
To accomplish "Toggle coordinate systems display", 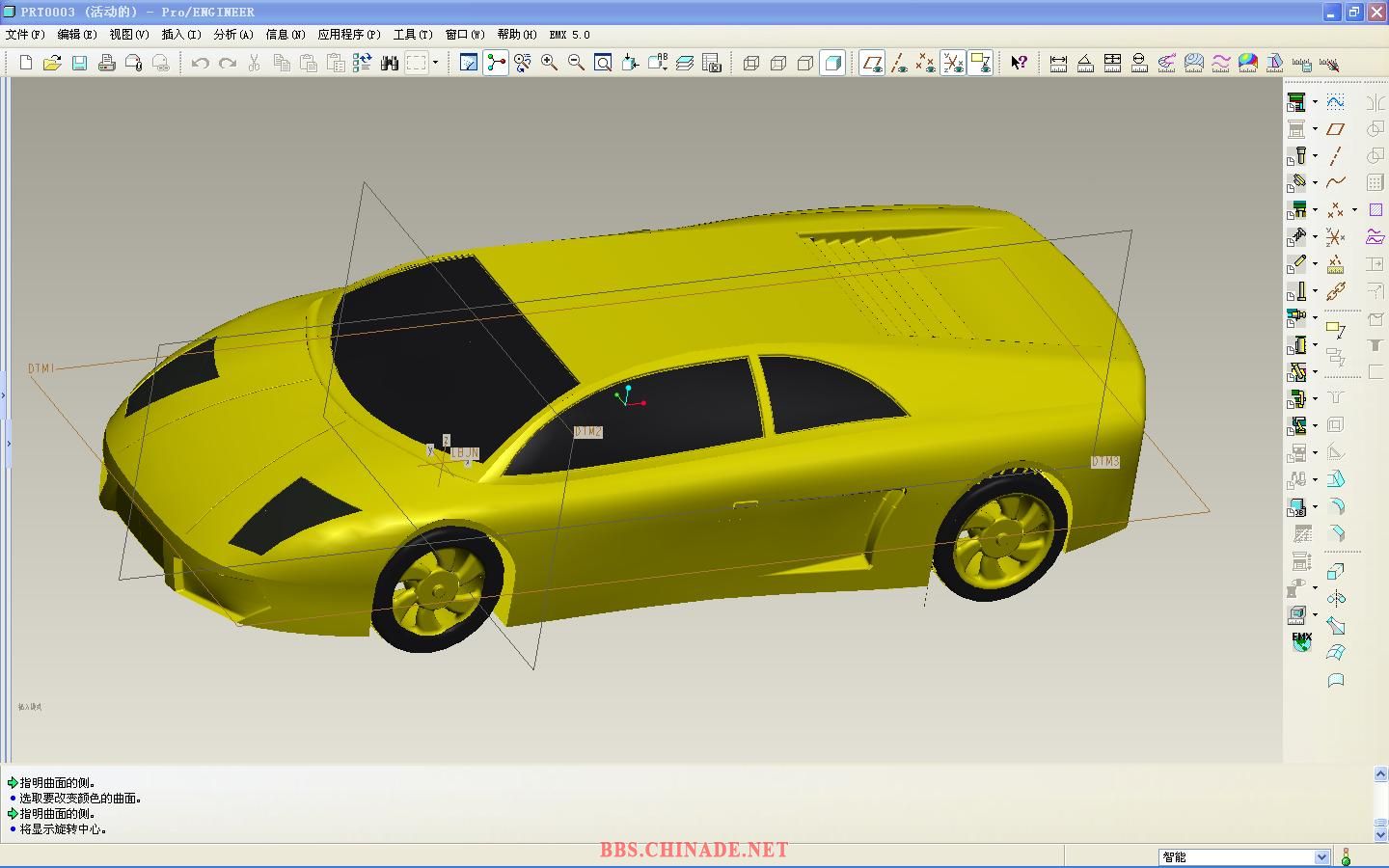I will tap(953, 63).
